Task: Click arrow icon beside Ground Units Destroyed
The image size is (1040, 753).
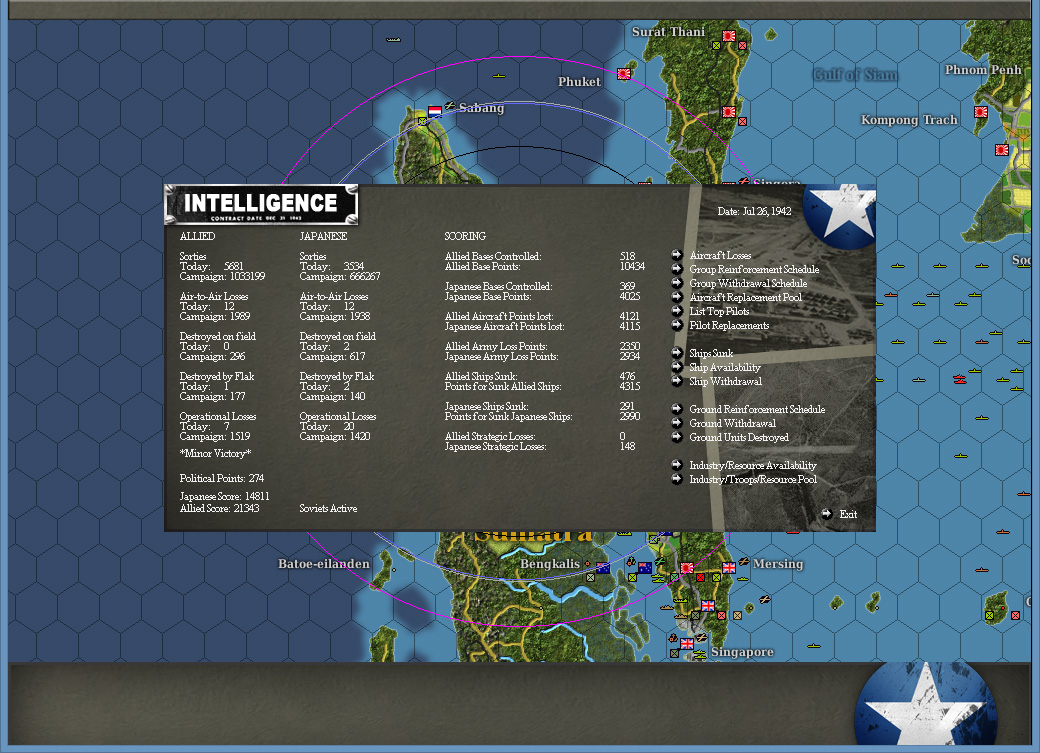Action: coord(677,437)
